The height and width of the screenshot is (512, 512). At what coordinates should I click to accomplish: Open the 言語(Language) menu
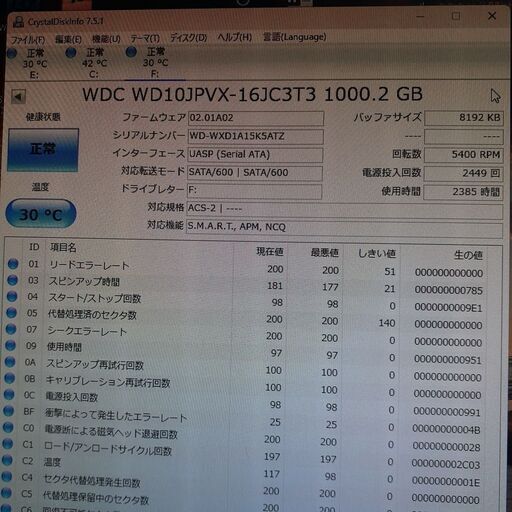[294, 37]
